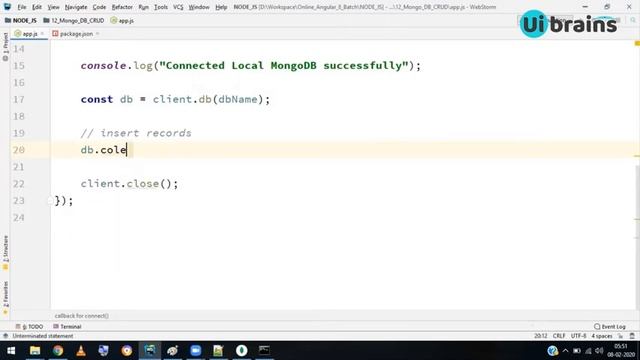Image resolution: width=640 pixels, height=360 pixels.
Task: Click line number 20 in the gutter
Action: tap(19, 150)
